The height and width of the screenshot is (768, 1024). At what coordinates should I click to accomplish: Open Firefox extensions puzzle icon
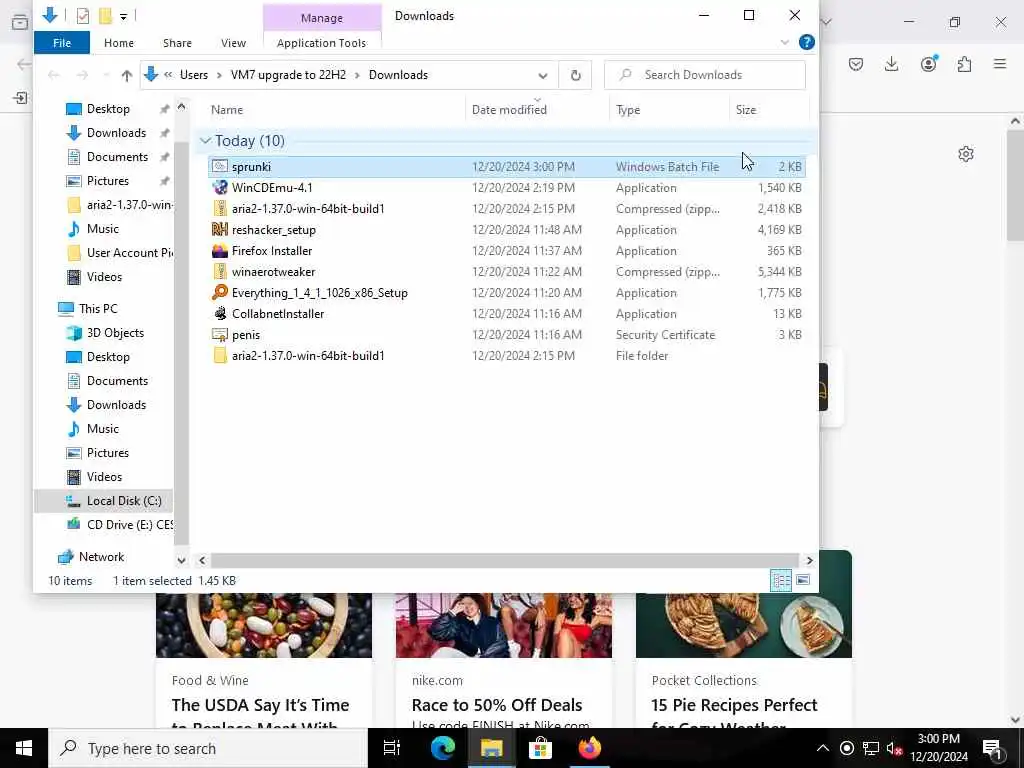point(964,64)
